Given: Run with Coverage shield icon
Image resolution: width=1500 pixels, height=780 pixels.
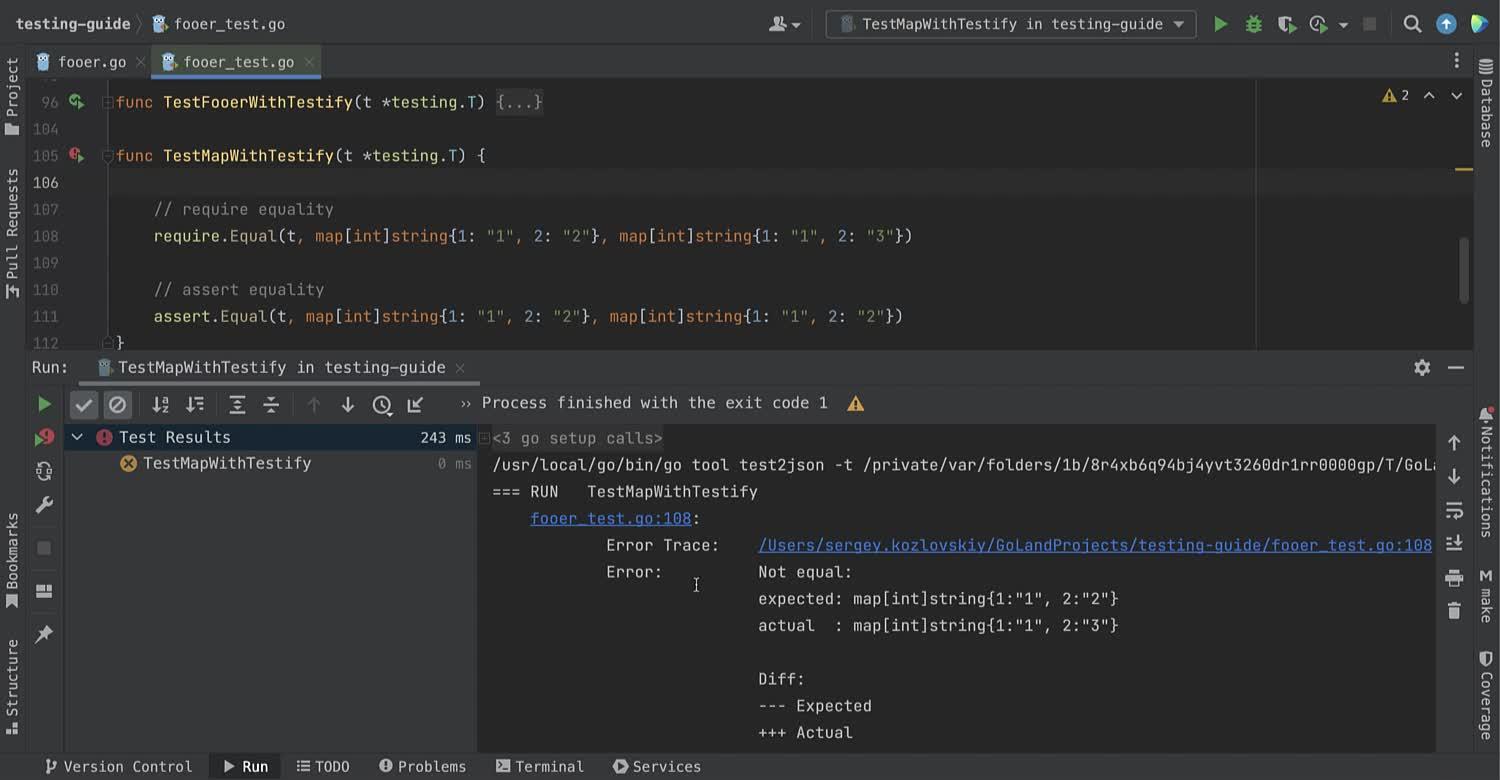Looking at the screenshot, I should (1286, 24).
